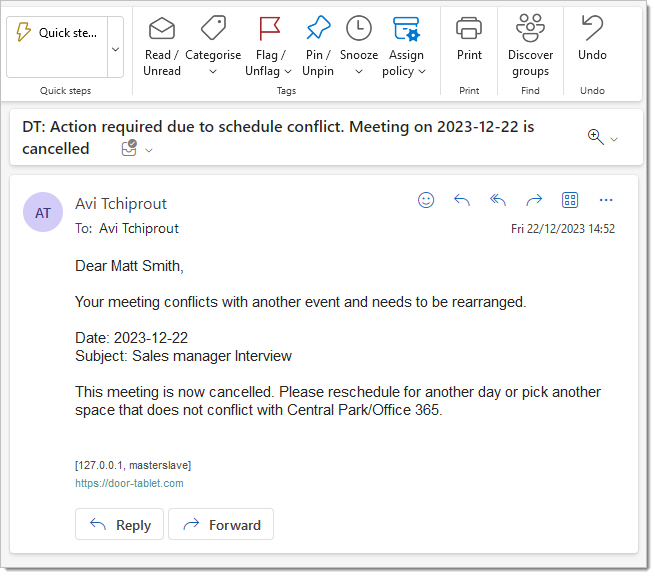This screenshot has height=576, width=655.
Task: Open the zoom magnifier dropdown
Action: (614, 139)
